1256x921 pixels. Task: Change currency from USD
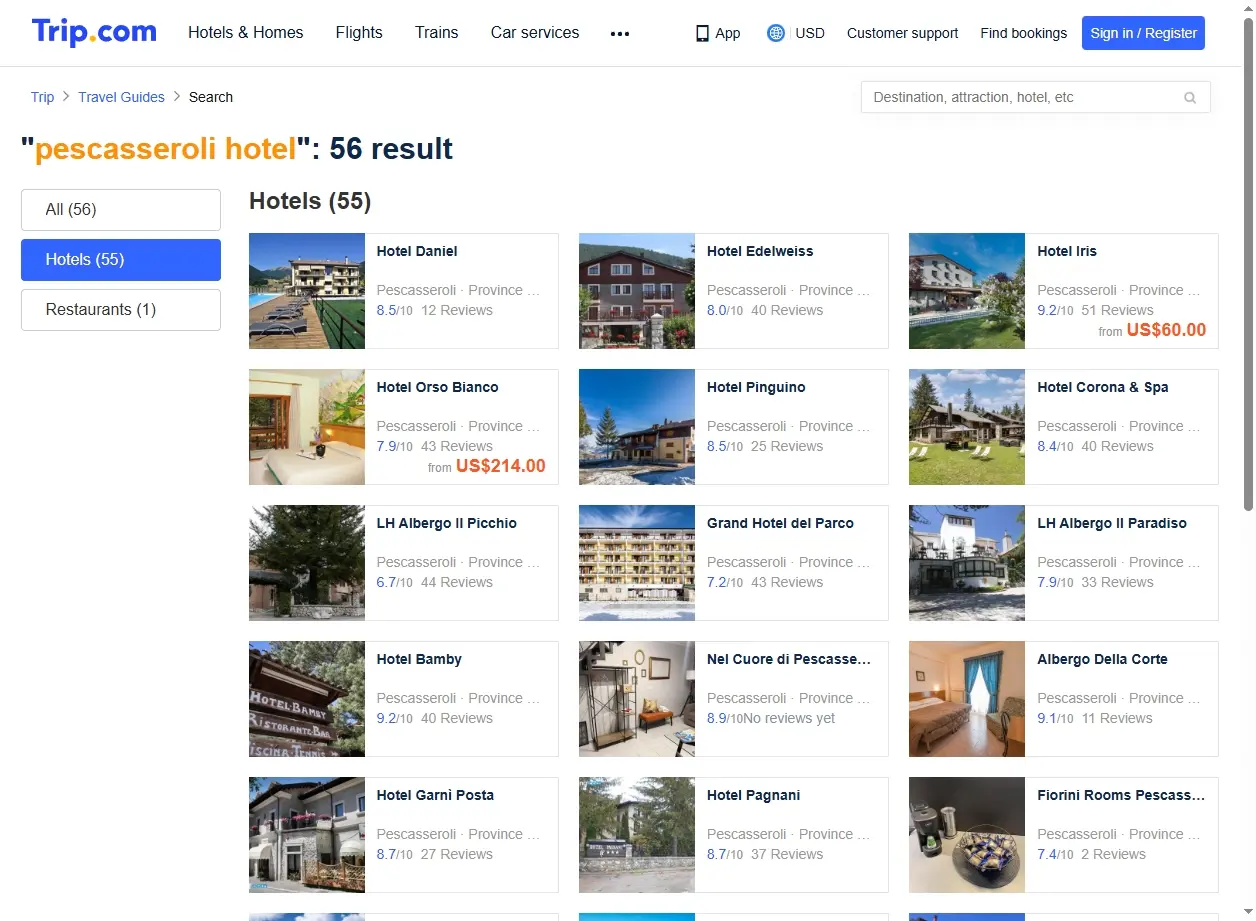pos(810,33)
